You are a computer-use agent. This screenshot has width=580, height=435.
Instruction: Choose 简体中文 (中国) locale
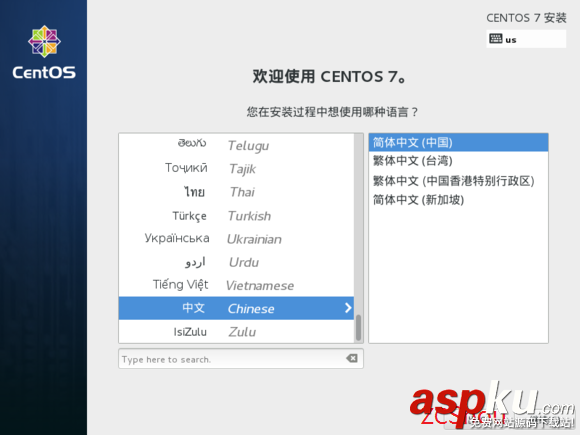[x=458, y=142]
